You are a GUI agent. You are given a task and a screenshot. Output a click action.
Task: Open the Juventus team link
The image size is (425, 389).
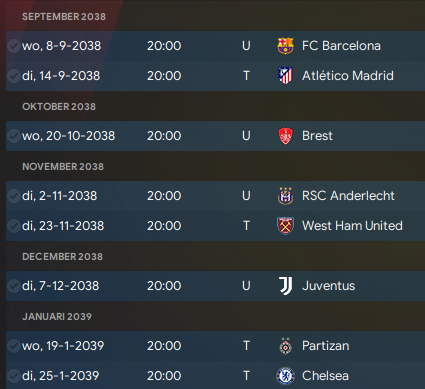point(328,286)
